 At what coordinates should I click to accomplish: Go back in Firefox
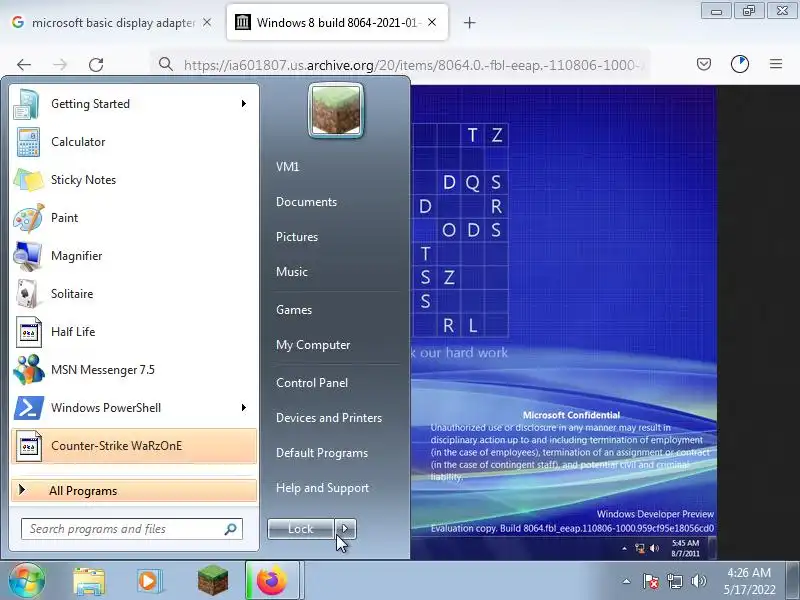tap(24, 65)
